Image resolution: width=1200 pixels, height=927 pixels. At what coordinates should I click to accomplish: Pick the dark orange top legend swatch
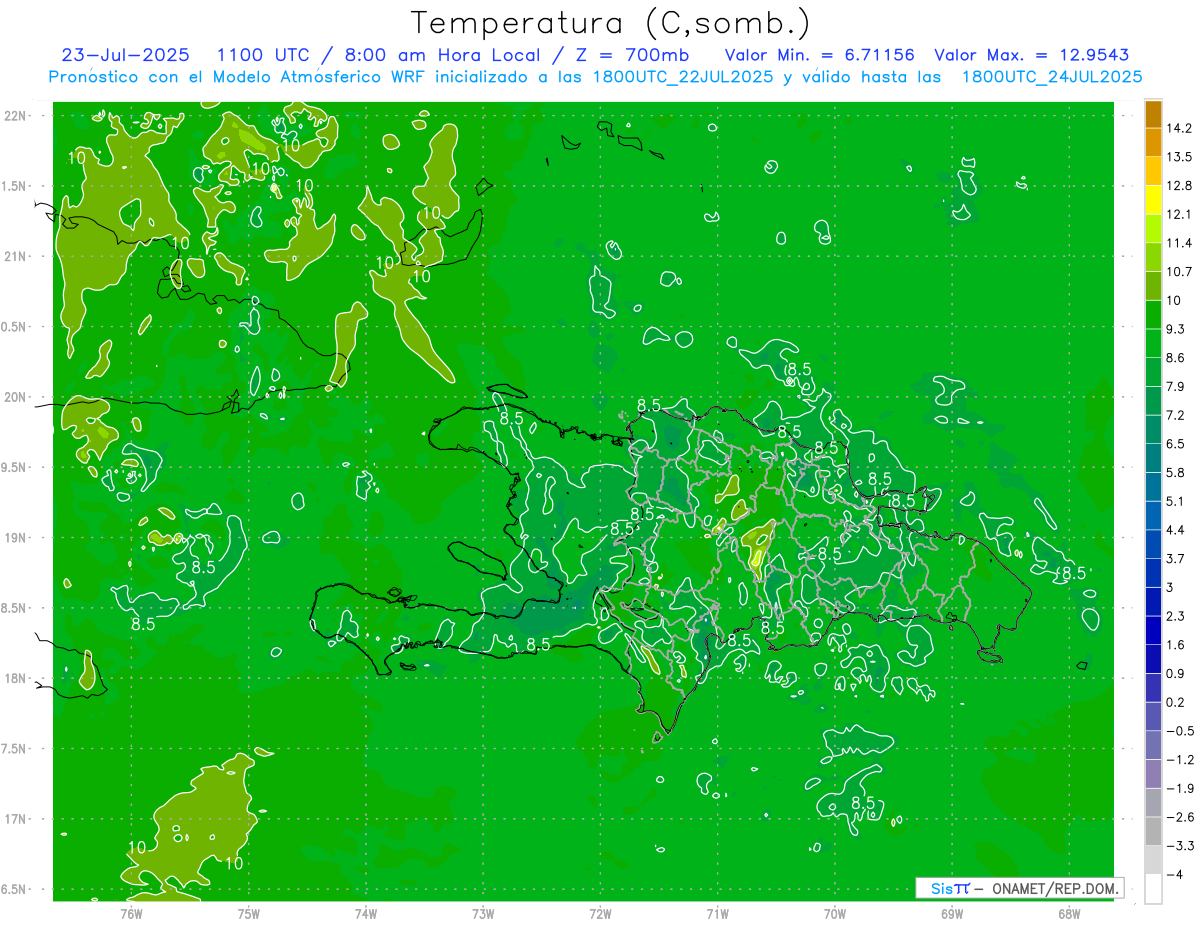point(1153,114)
